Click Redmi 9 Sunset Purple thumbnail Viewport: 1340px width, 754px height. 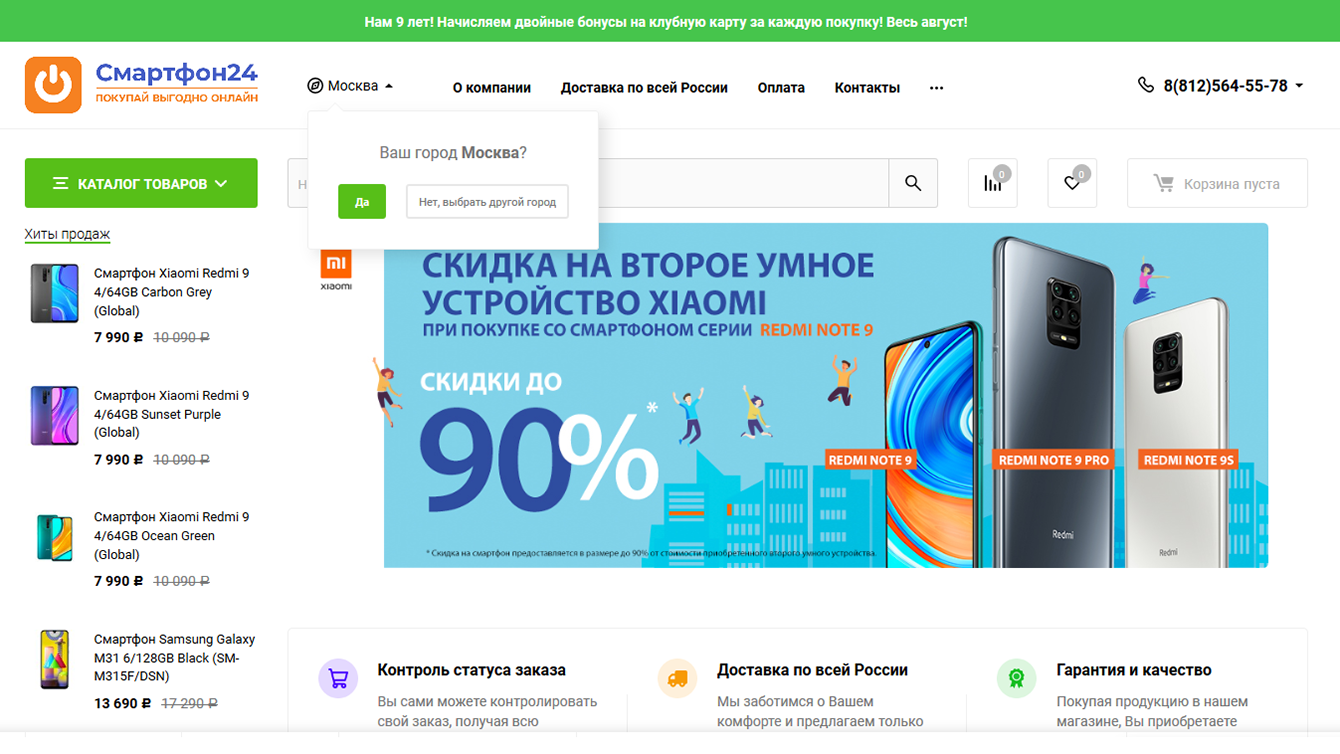coord(54,415)
